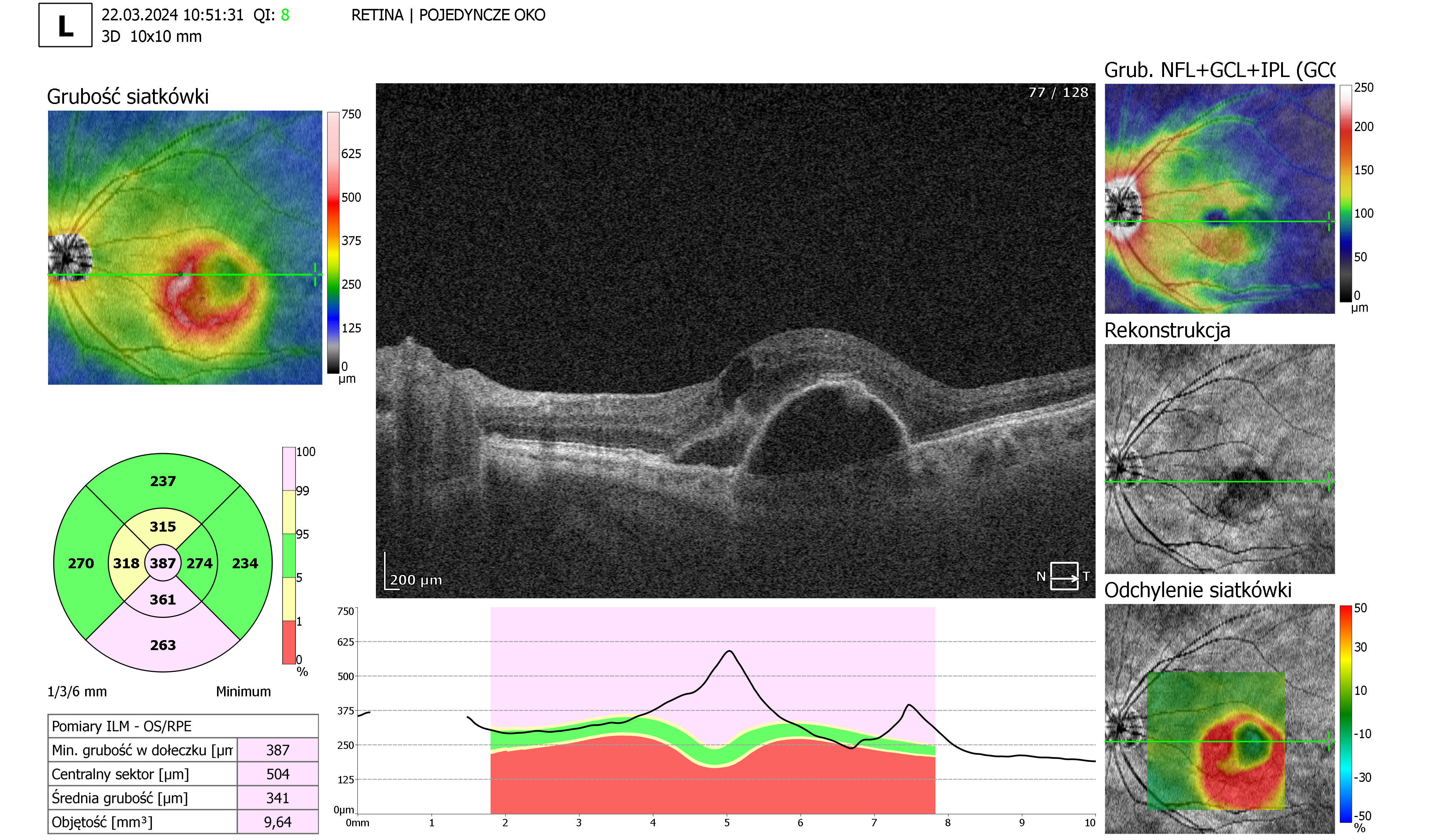
Task: Click the N-T scan direction icon
Action: (1064, 576)
